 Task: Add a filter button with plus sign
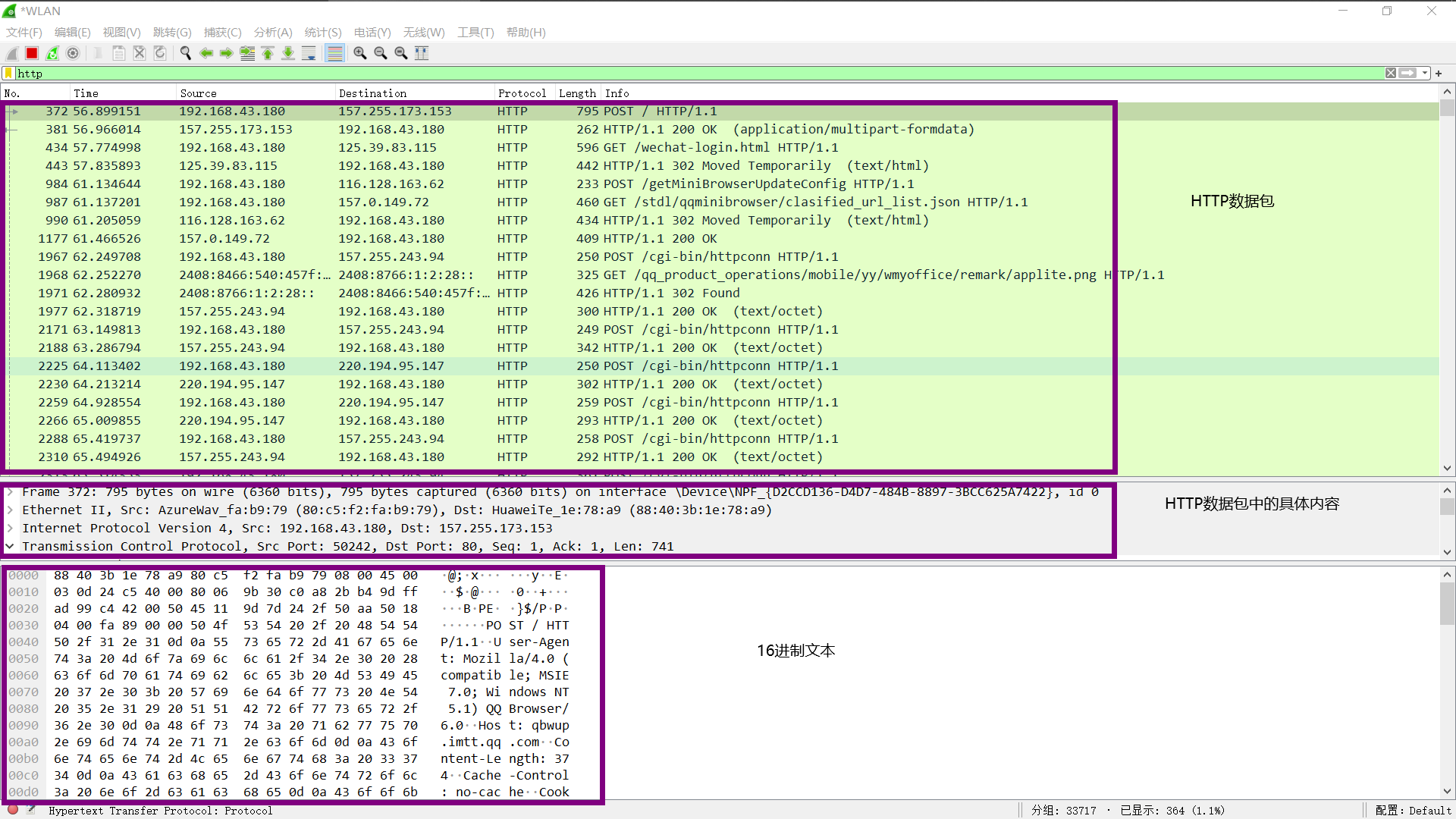point(1439,74)
